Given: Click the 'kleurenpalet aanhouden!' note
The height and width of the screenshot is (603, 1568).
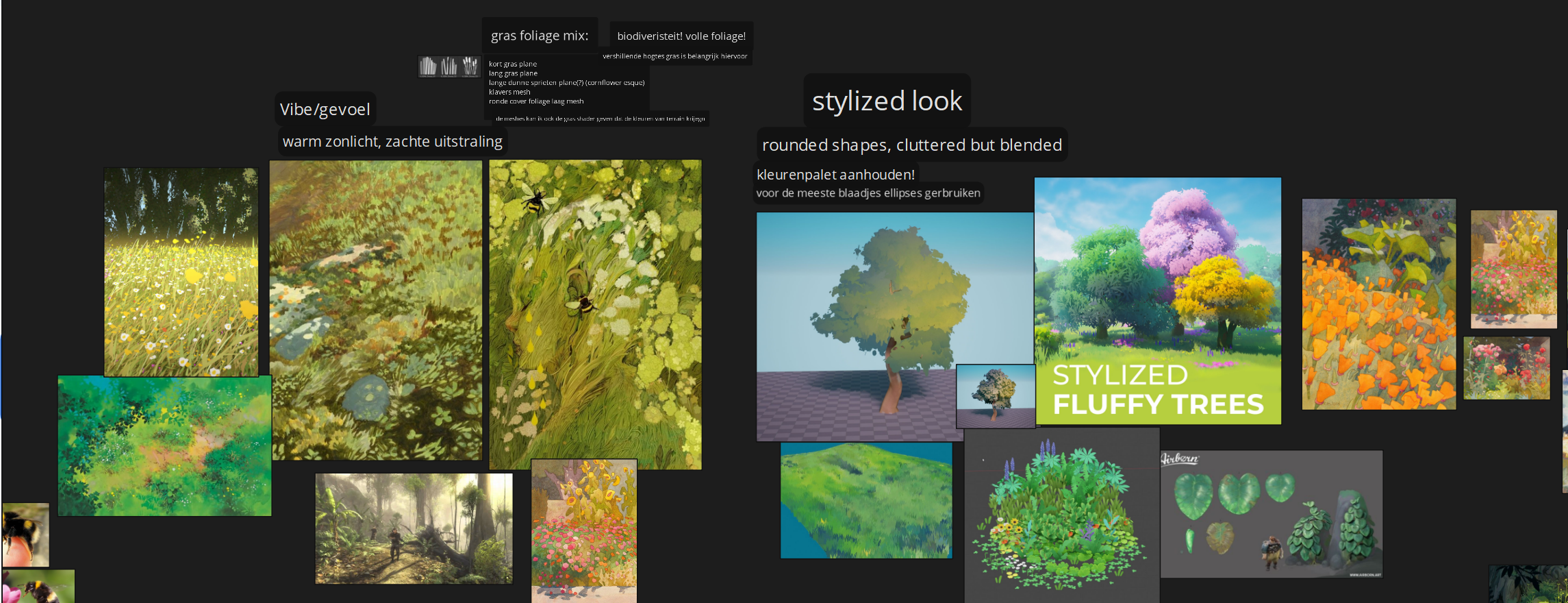Looking at the screenshot, I should click(x=835, y=175).
